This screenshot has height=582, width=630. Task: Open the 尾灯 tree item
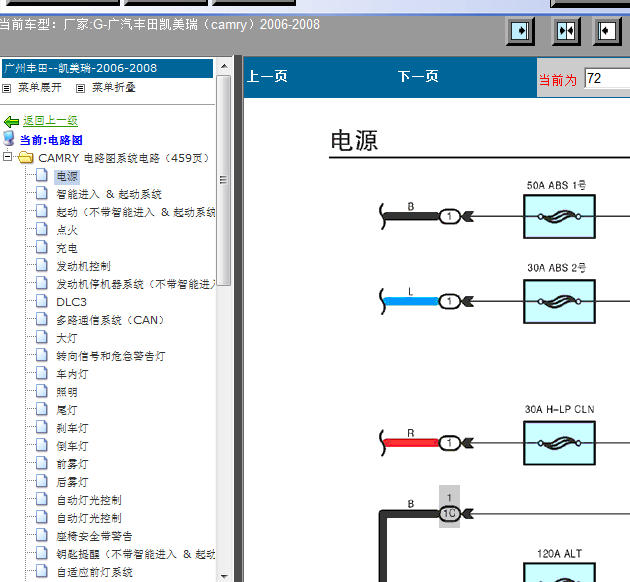(x=67, y=410)
